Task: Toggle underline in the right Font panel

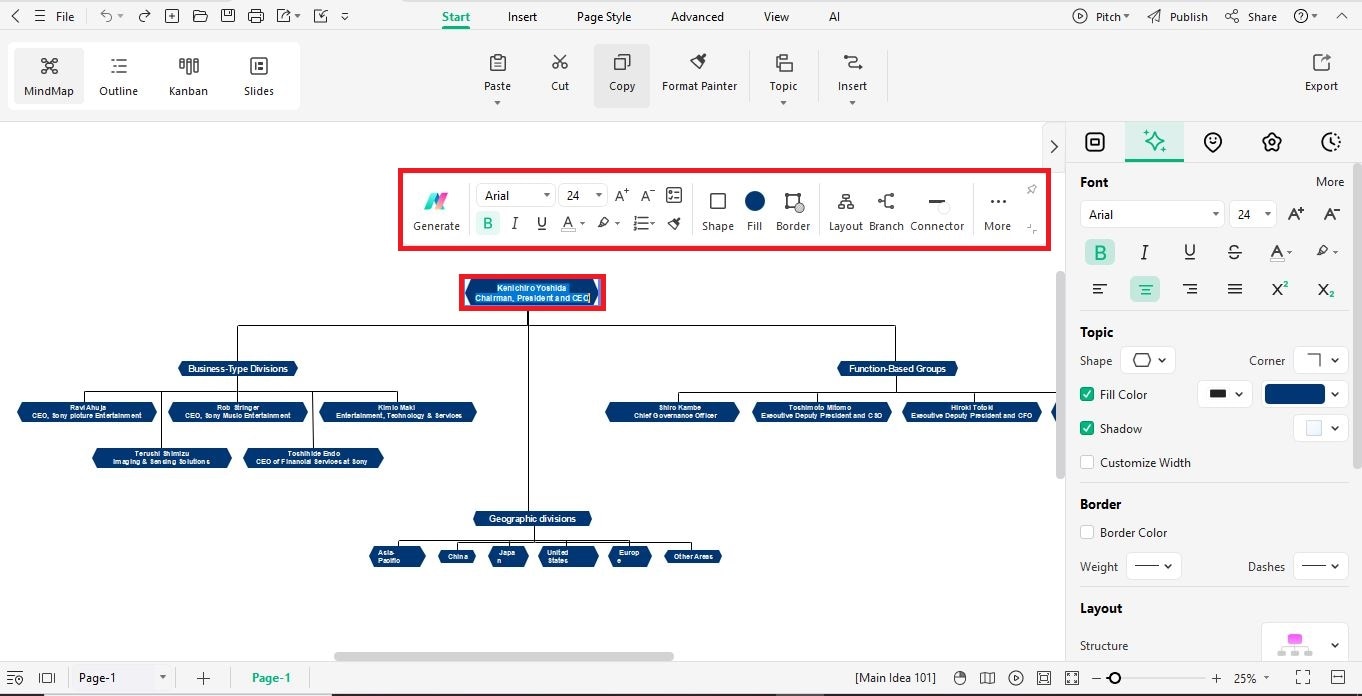Action: (x=1189, y=252)
